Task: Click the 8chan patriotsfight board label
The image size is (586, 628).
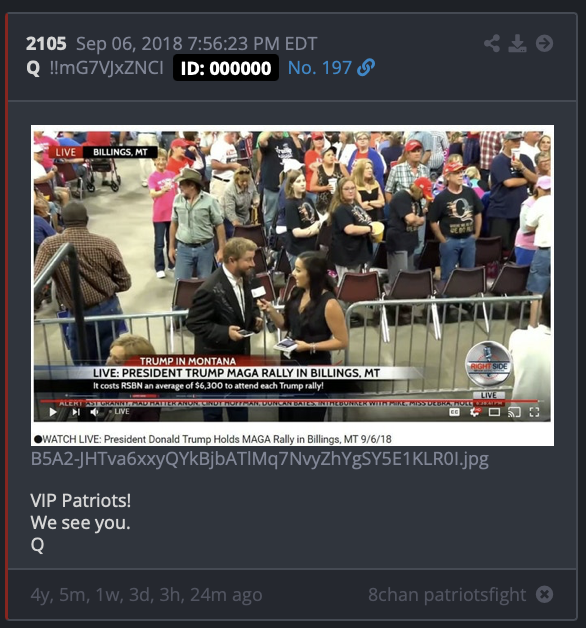Action: pos(447,594)
